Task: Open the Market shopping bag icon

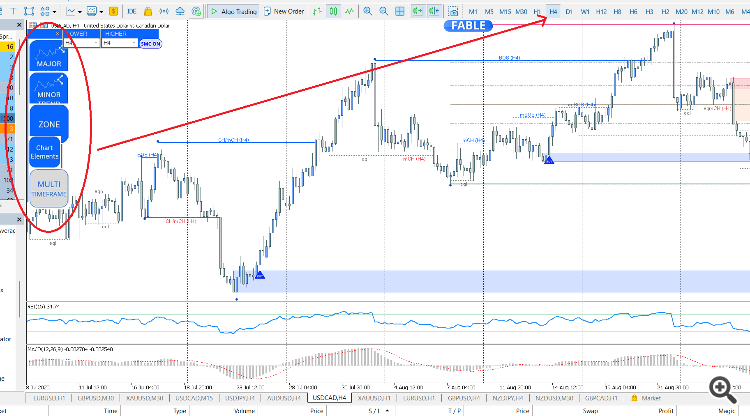Action: coord(148,11)
